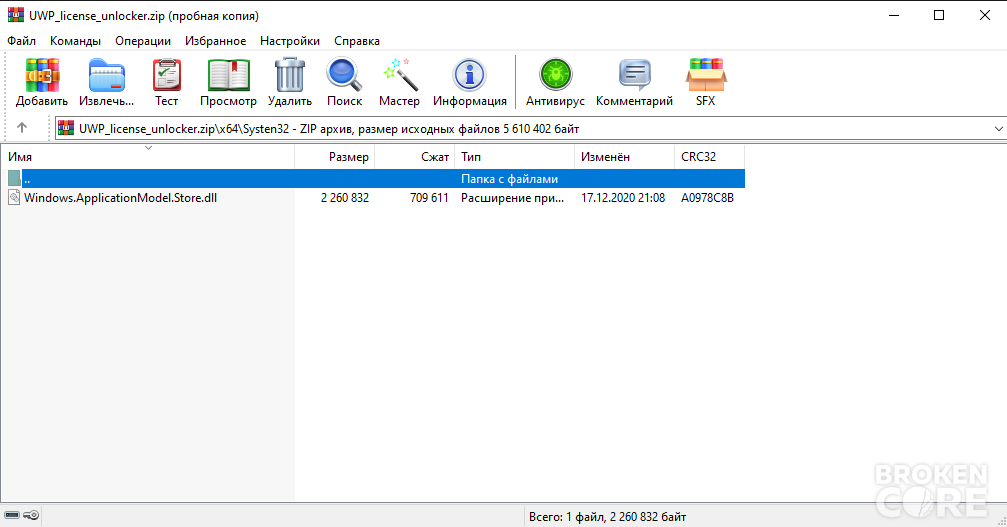Click CRC value A0978C8B cell

click(707, 198)
